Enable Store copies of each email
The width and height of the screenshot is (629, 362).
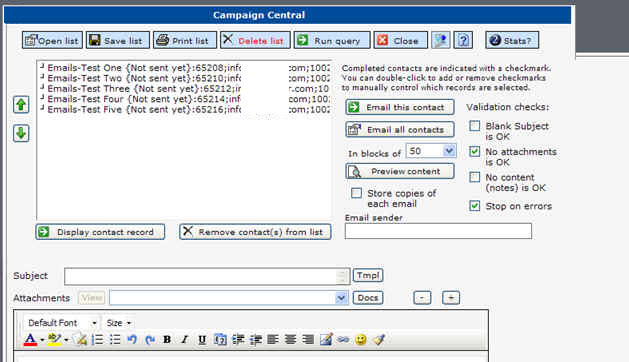coord(356,193)
